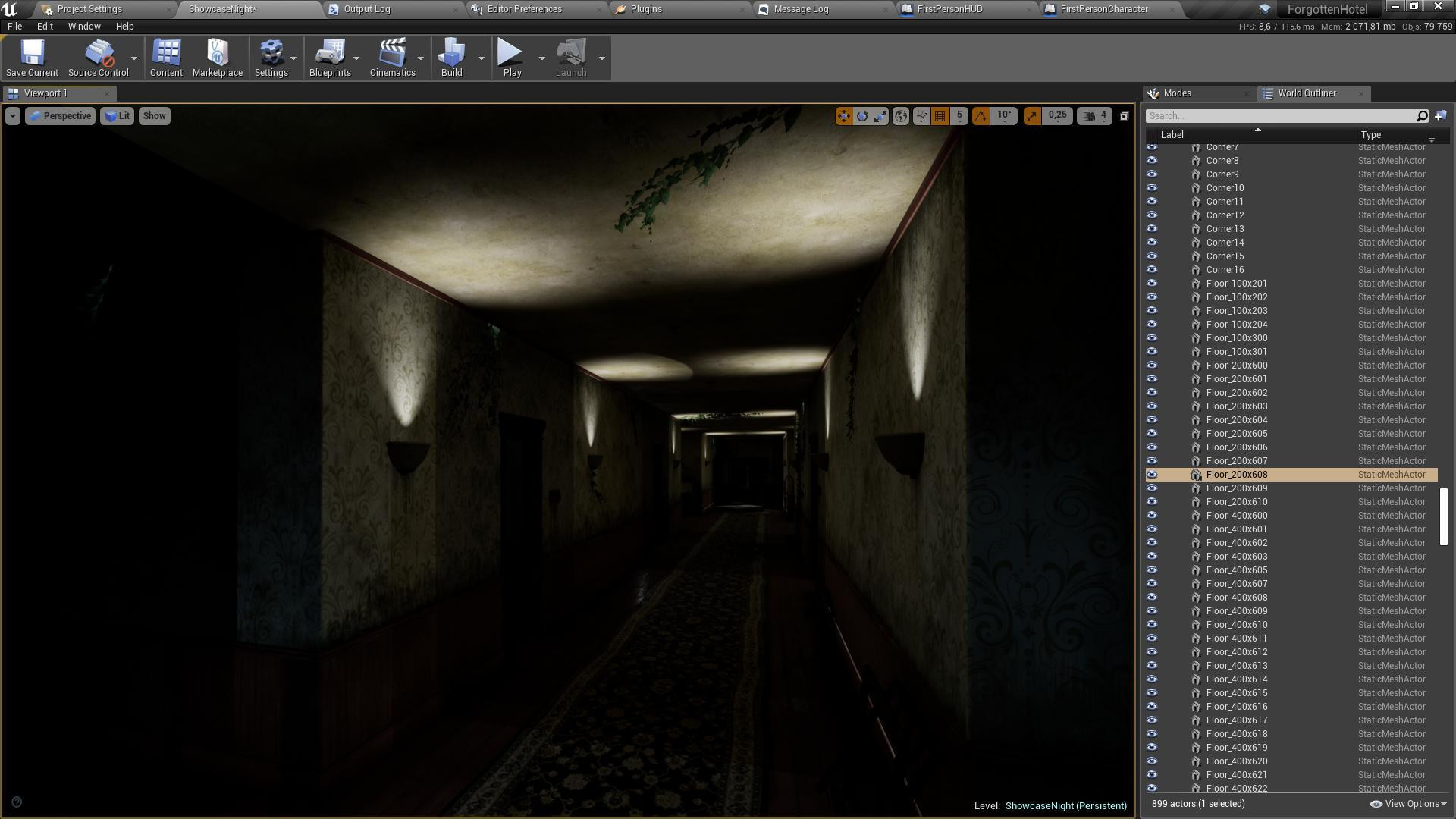The image size is (1456, 819).
Task: Click the outliner search field
Action: pyautogui.click(x=1280, y=116)
